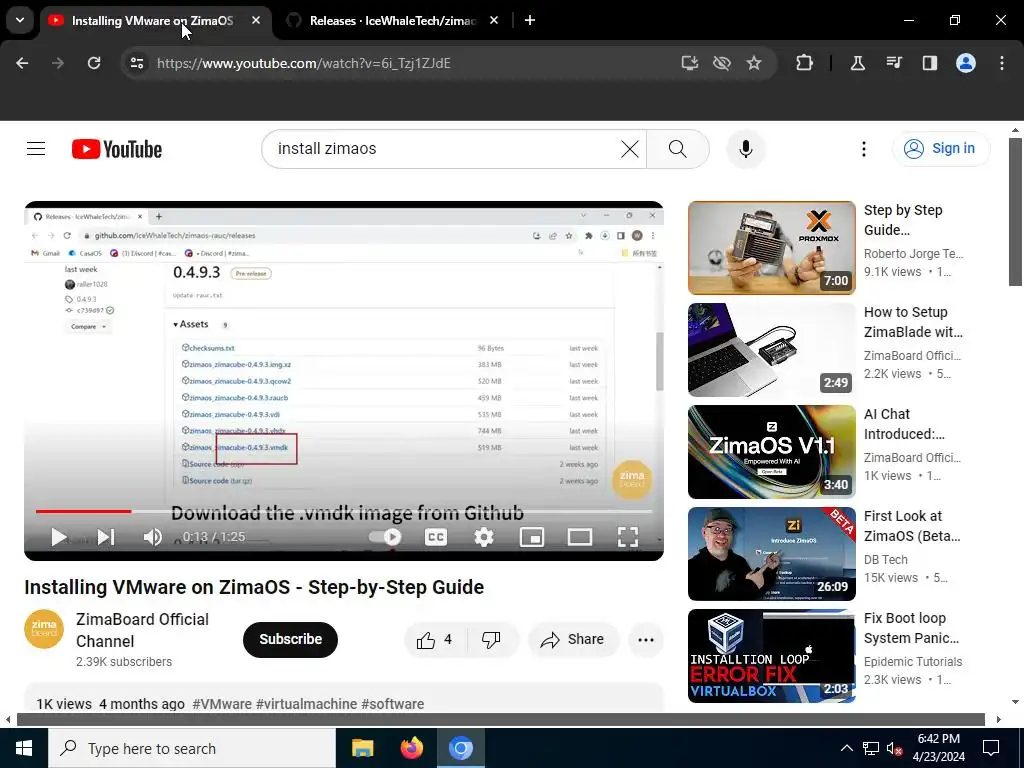Click the Sign in button
Screen dimensions: 1024x768
click(x=940, y=149)
